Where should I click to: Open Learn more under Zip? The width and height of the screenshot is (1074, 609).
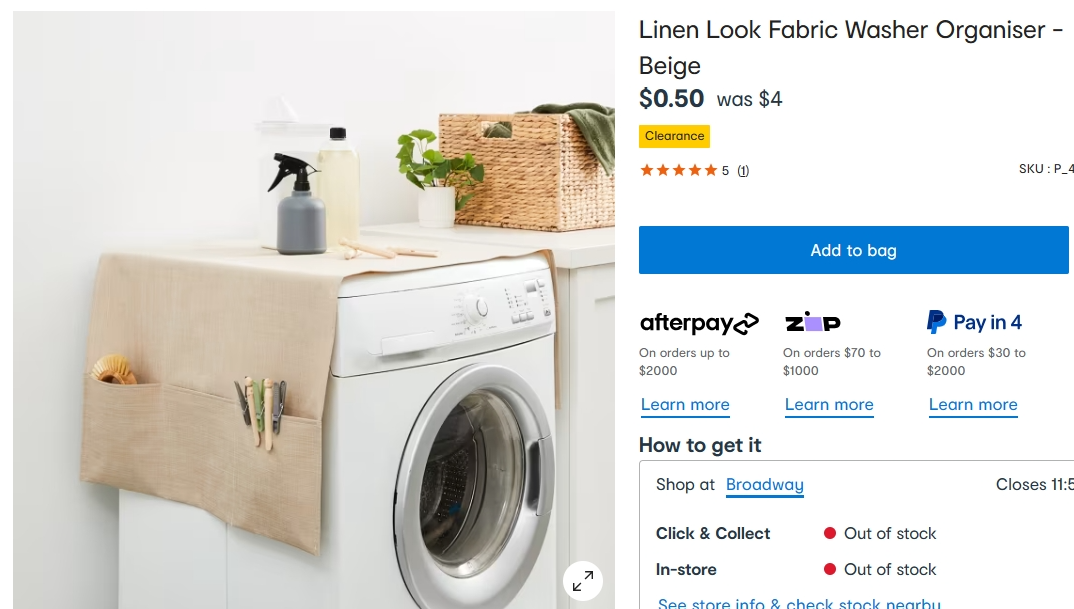click(829, 405)
